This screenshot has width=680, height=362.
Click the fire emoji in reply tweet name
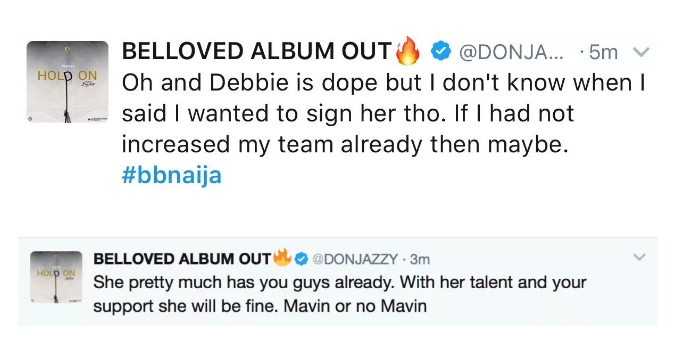coord(282,257)
